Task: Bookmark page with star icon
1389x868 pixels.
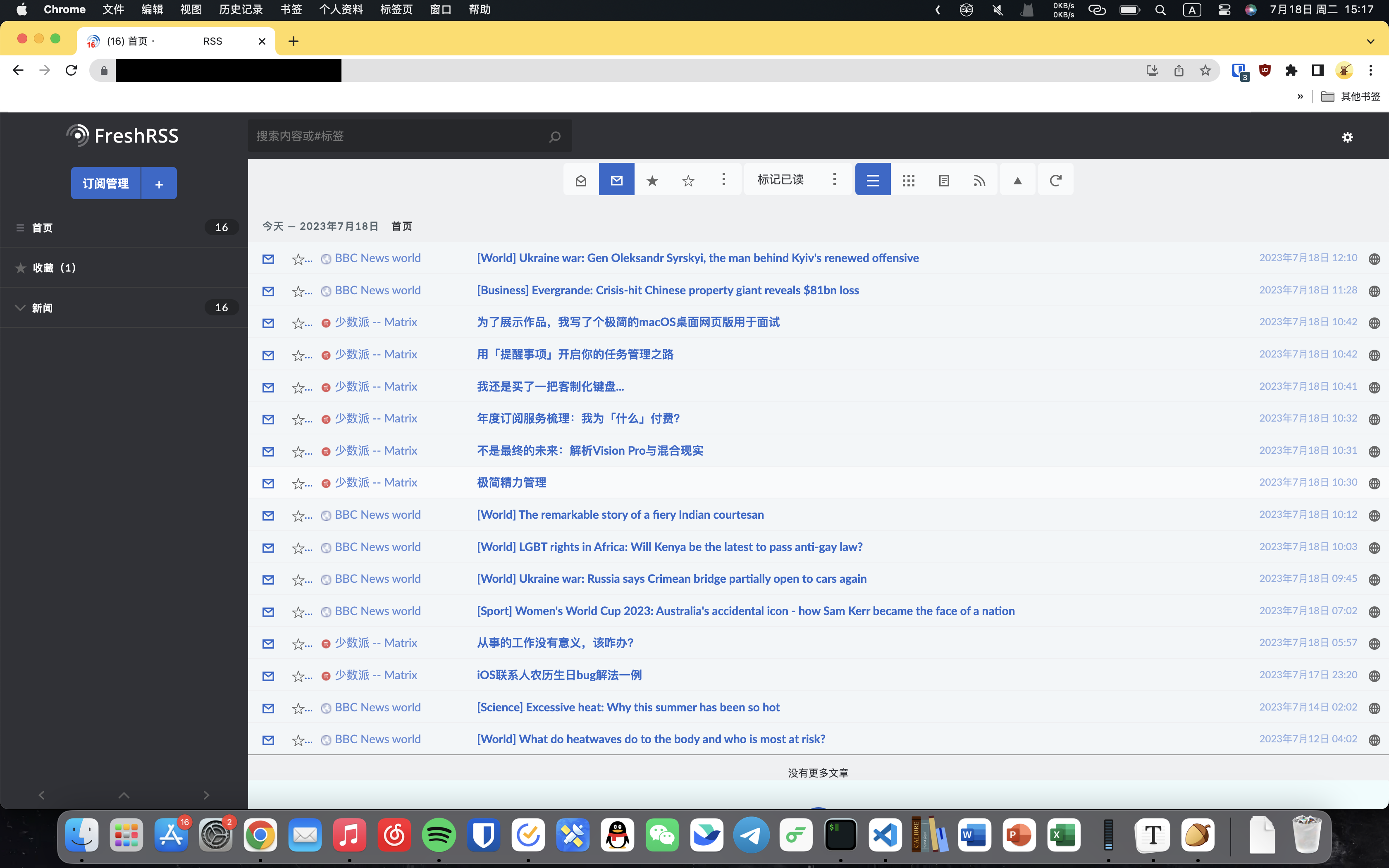Action: (x=1205, y=70)
